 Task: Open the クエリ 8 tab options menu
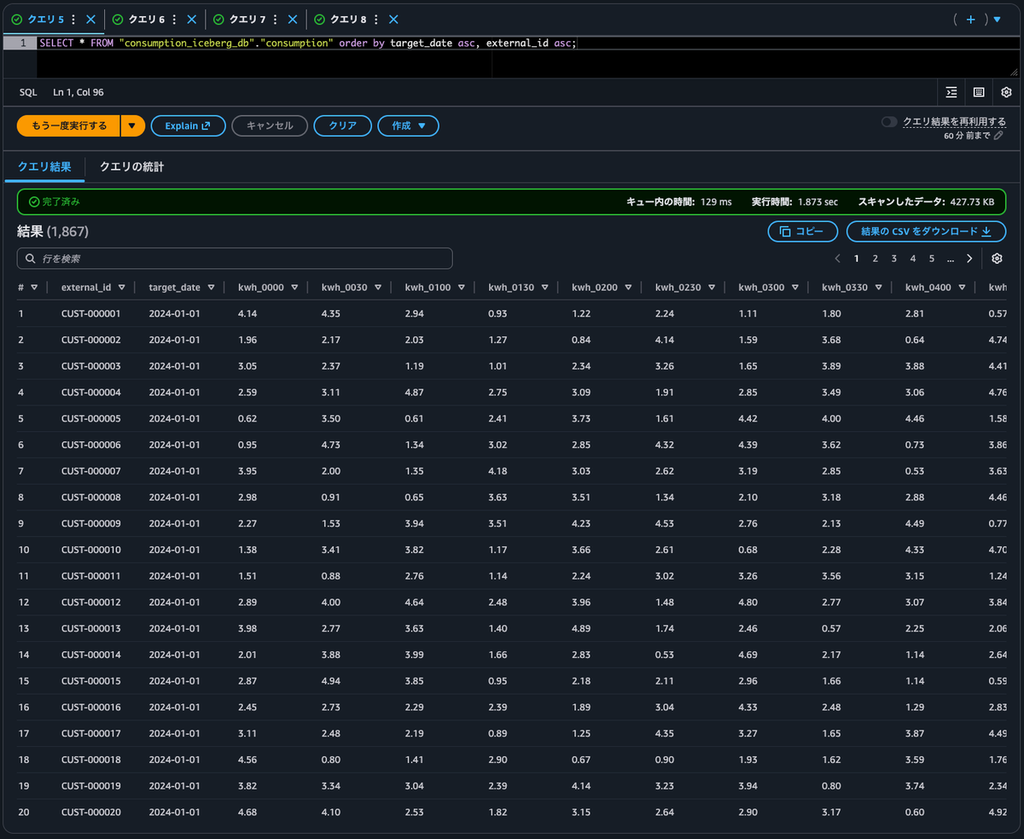click(376, 20)
